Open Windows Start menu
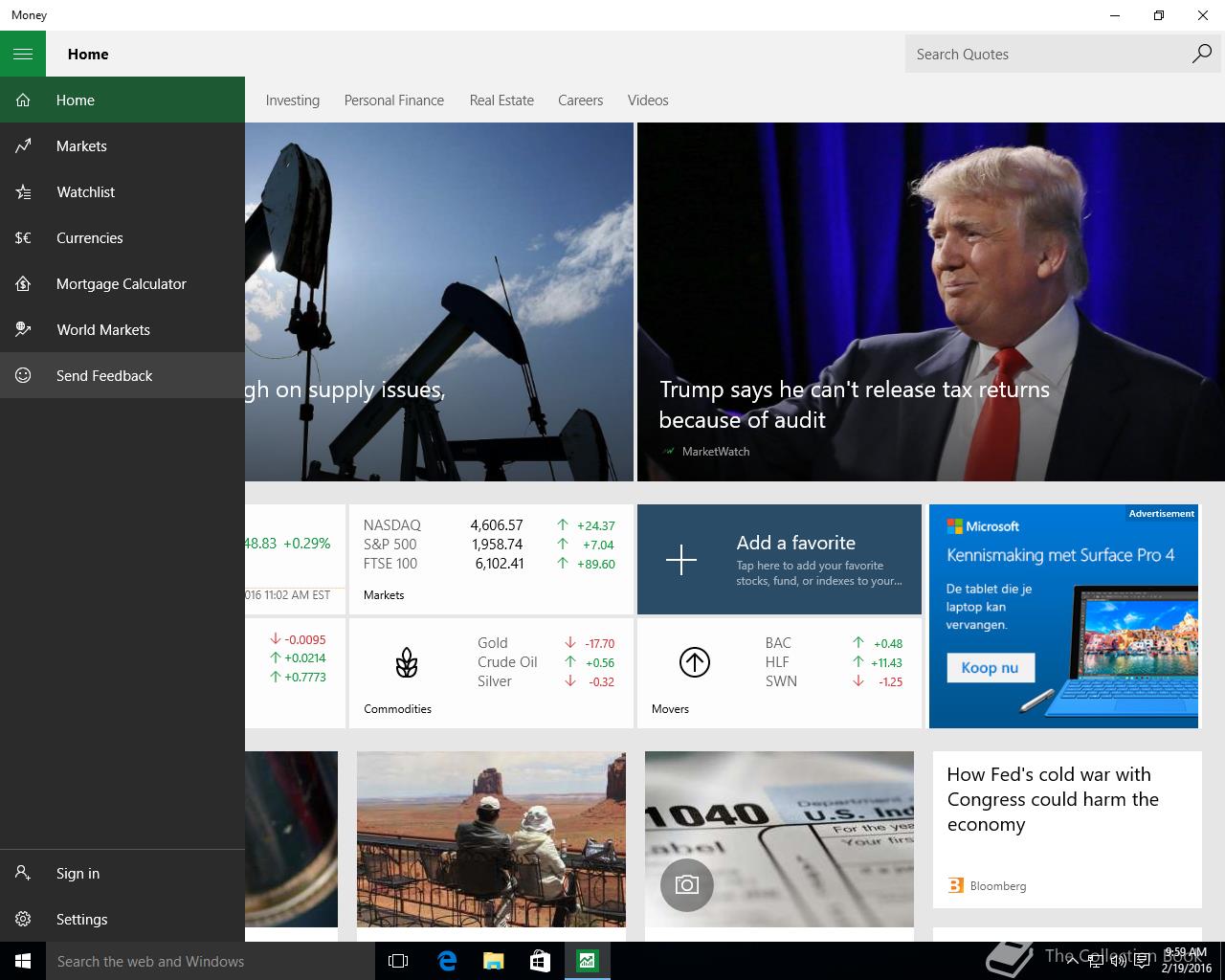 (23, 961)
